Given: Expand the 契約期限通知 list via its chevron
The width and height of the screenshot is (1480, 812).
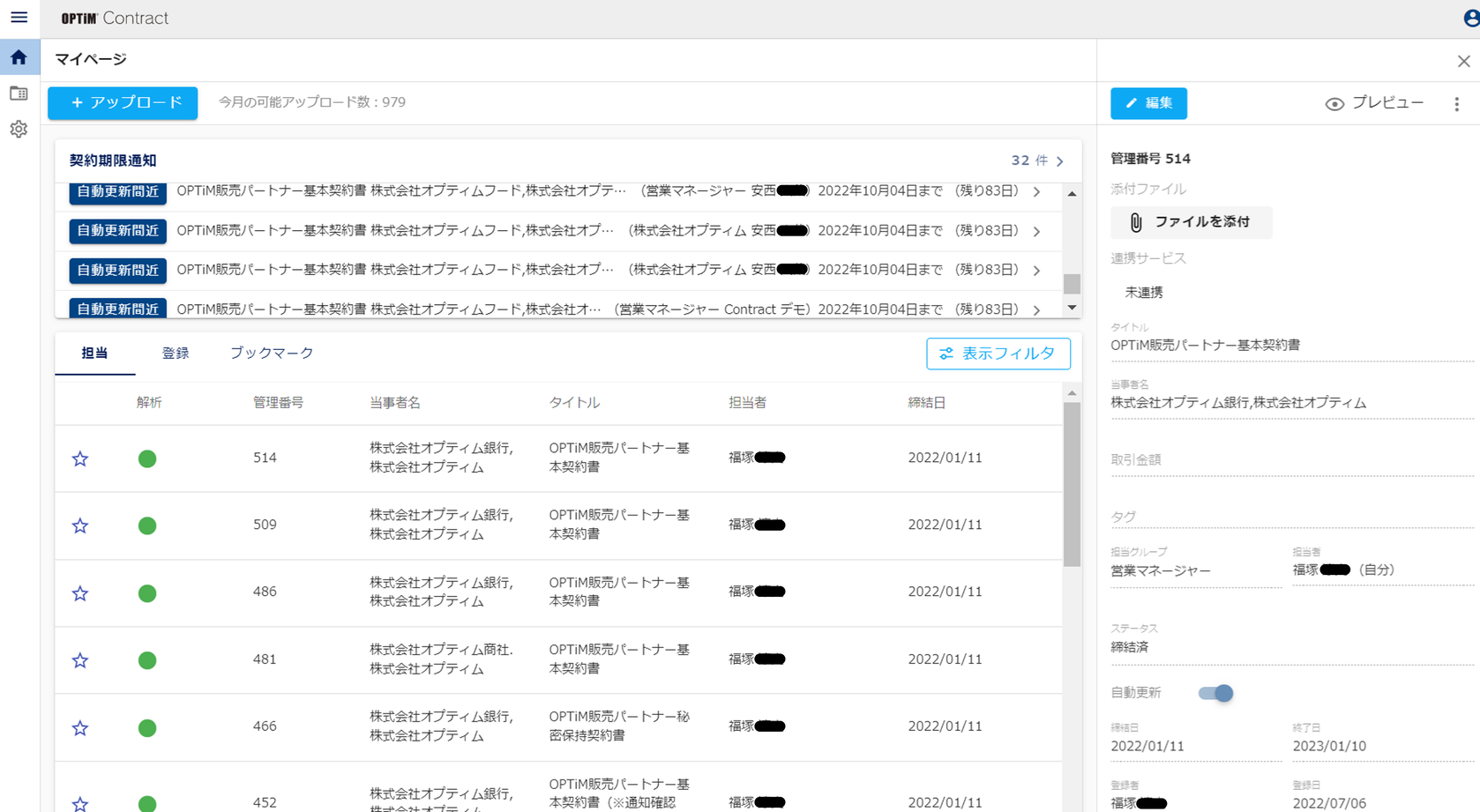Looking at the screenshot, I should [1060, 160].
